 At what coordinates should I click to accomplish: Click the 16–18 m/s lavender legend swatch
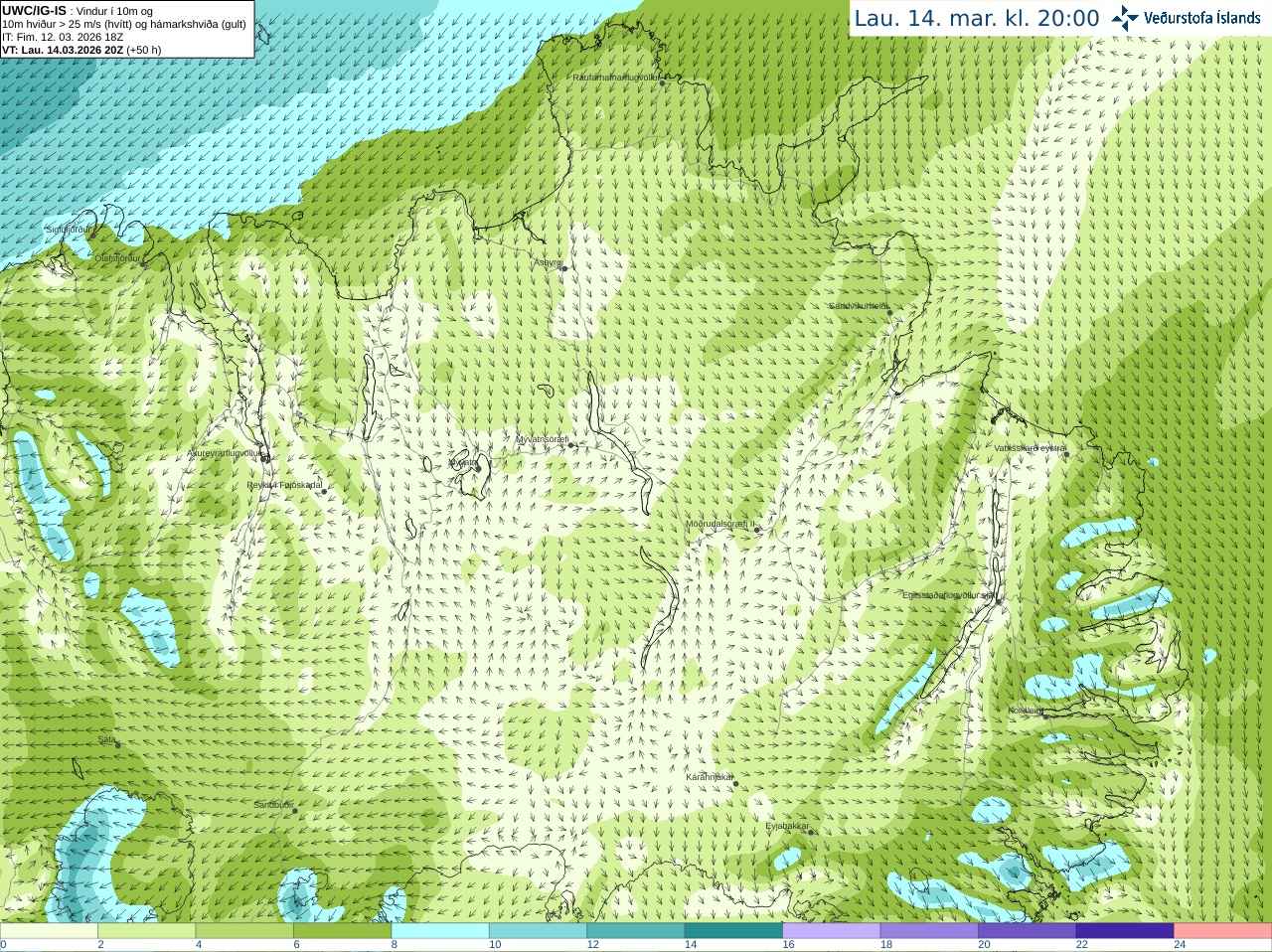tap(832, 931)
